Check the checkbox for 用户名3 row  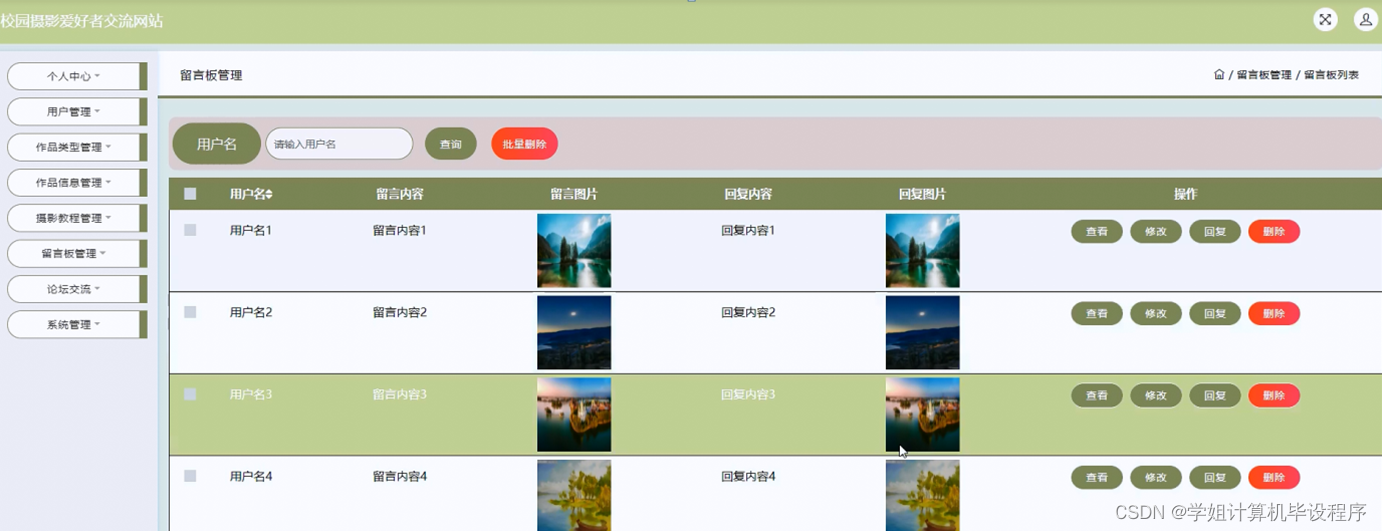(x=190, y=394)
